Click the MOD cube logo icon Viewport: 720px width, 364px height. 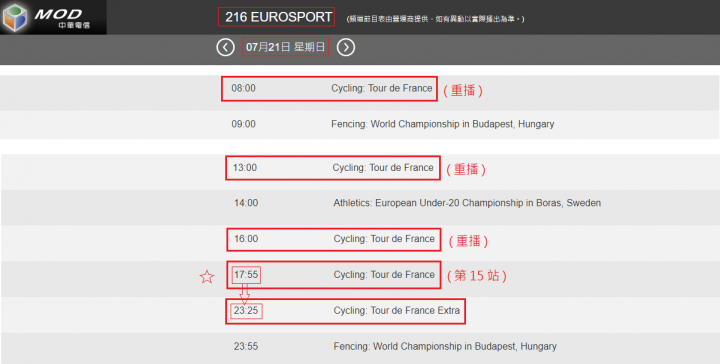point(16,17)
